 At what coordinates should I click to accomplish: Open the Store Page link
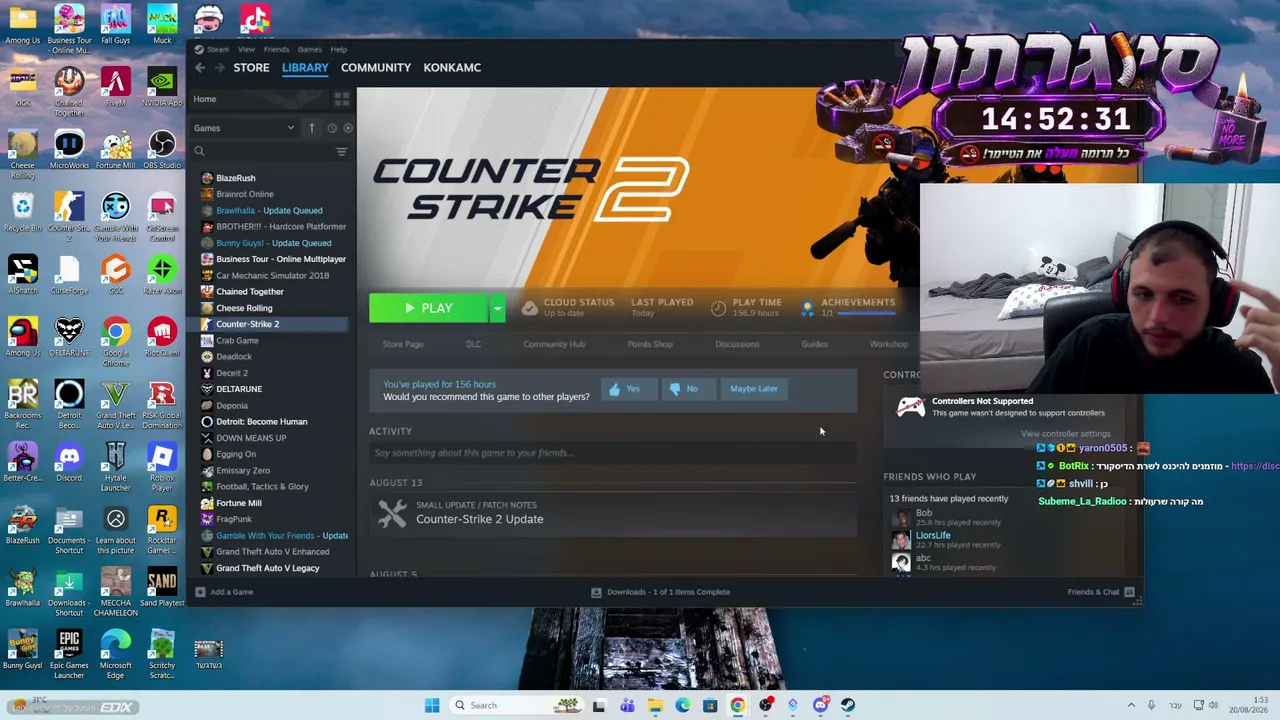pyautogui.click(x=403, y=345)
